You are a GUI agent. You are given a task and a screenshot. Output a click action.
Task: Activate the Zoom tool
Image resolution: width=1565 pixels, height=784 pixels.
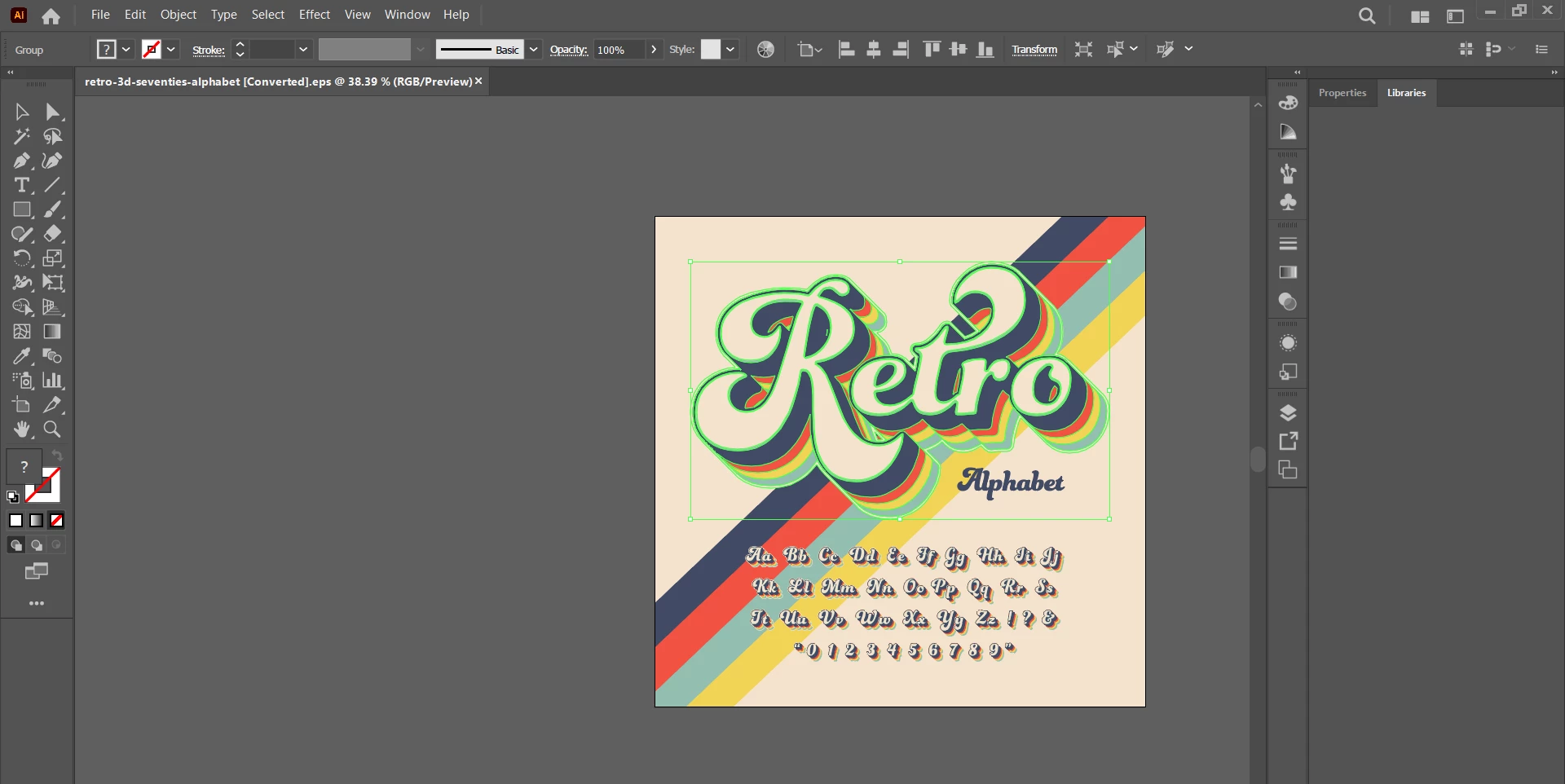pyautogui.click(x=52, y=429)
